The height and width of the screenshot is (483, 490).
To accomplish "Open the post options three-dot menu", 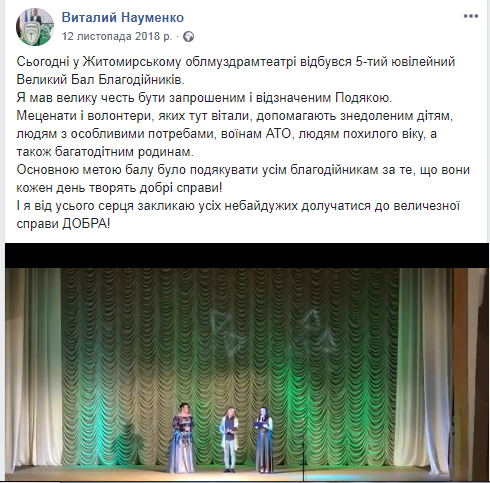I will click(471, 16).
